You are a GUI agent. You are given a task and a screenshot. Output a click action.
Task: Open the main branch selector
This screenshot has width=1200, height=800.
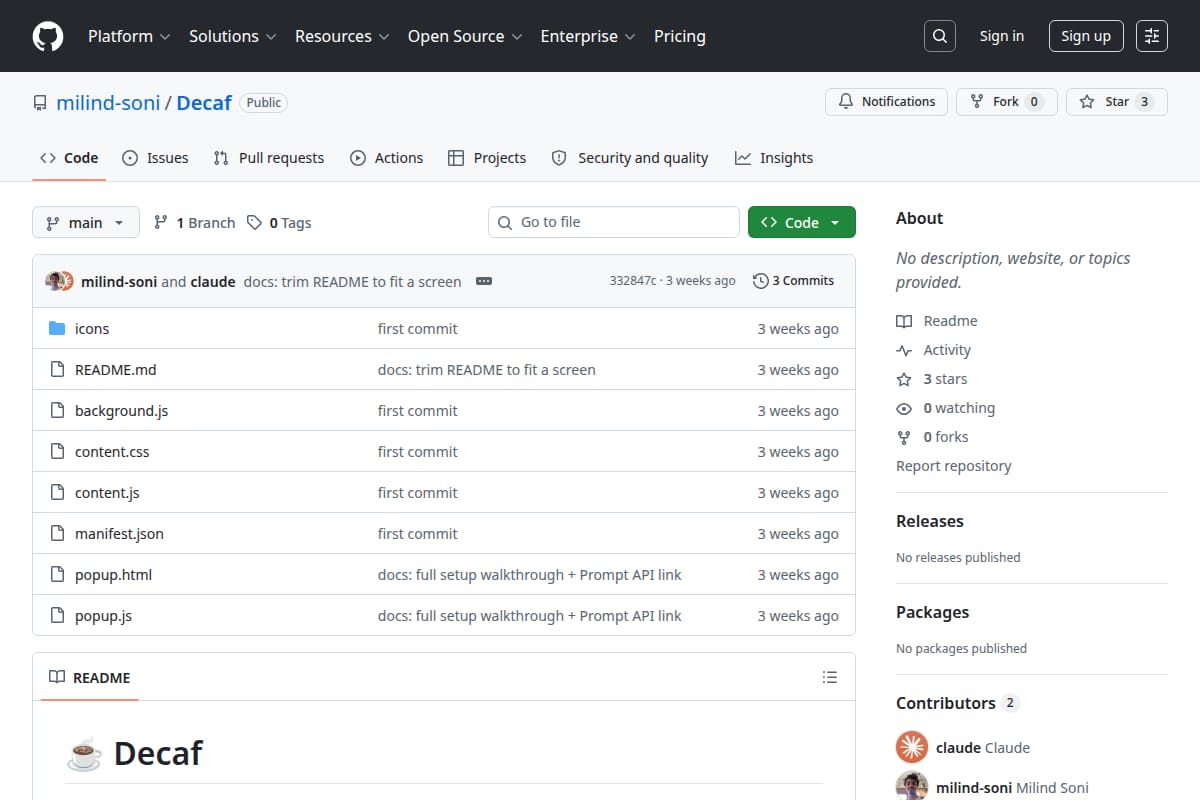pyautogui.click(x=85, y=222)
